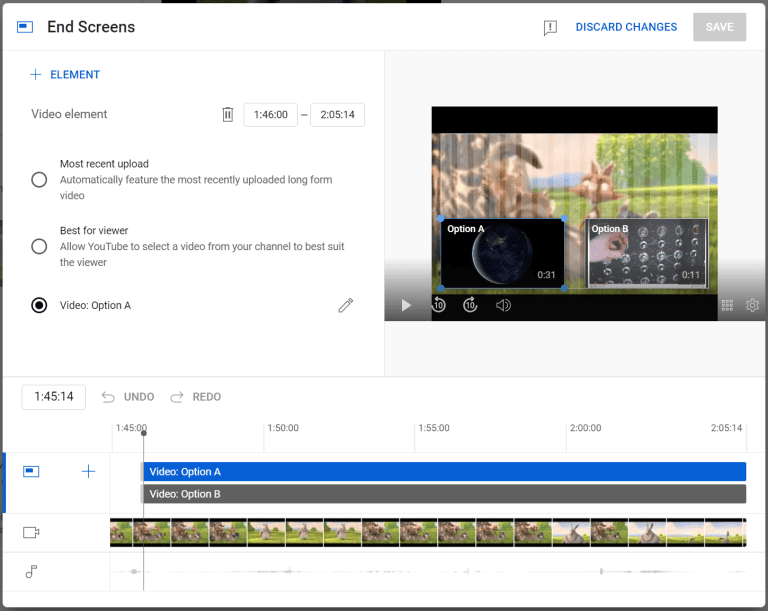Edit chosen video with pencil icon
This screenshot has width=768, height=611.
345,305
